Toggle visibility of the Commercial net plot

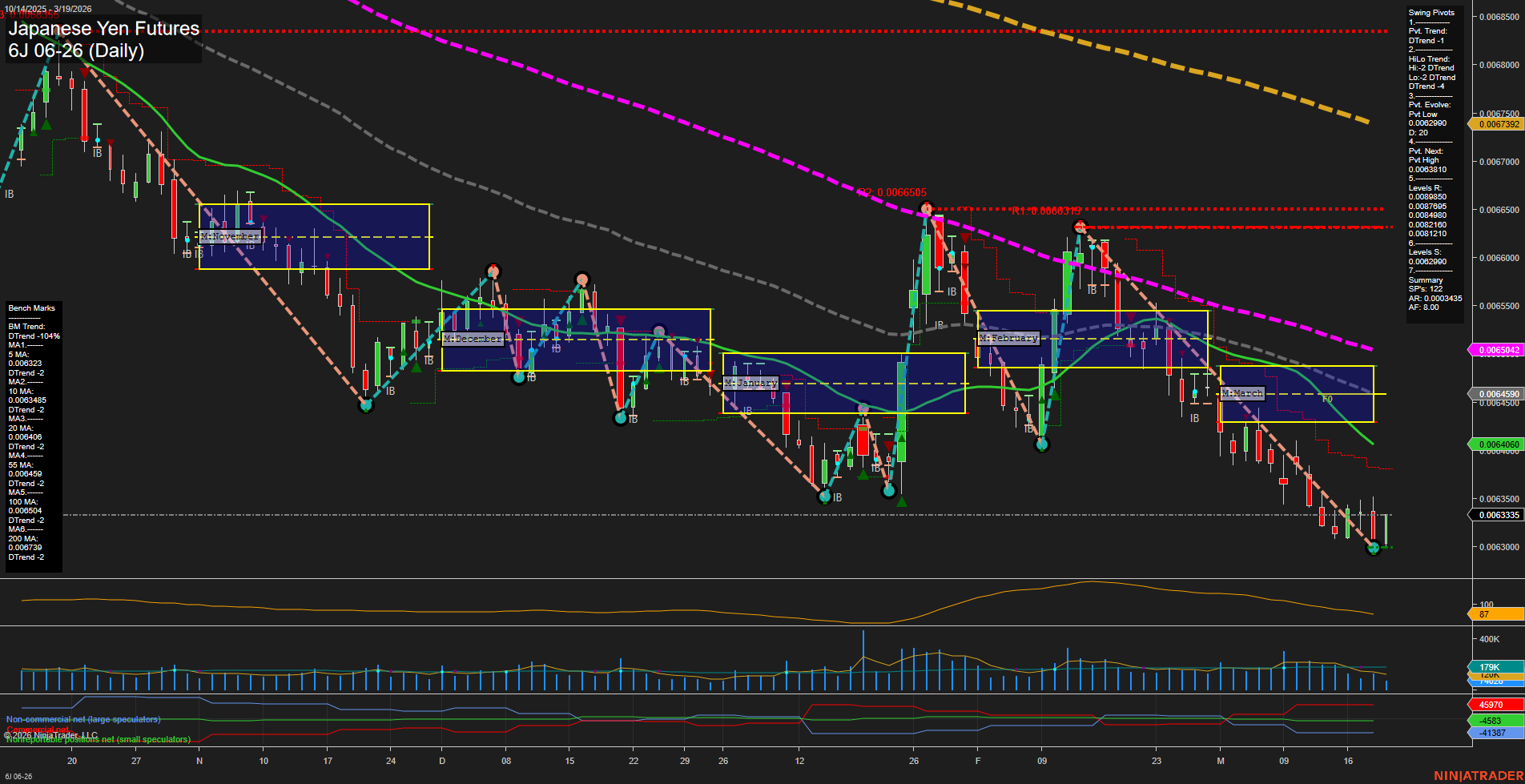[x=37, y=730]
